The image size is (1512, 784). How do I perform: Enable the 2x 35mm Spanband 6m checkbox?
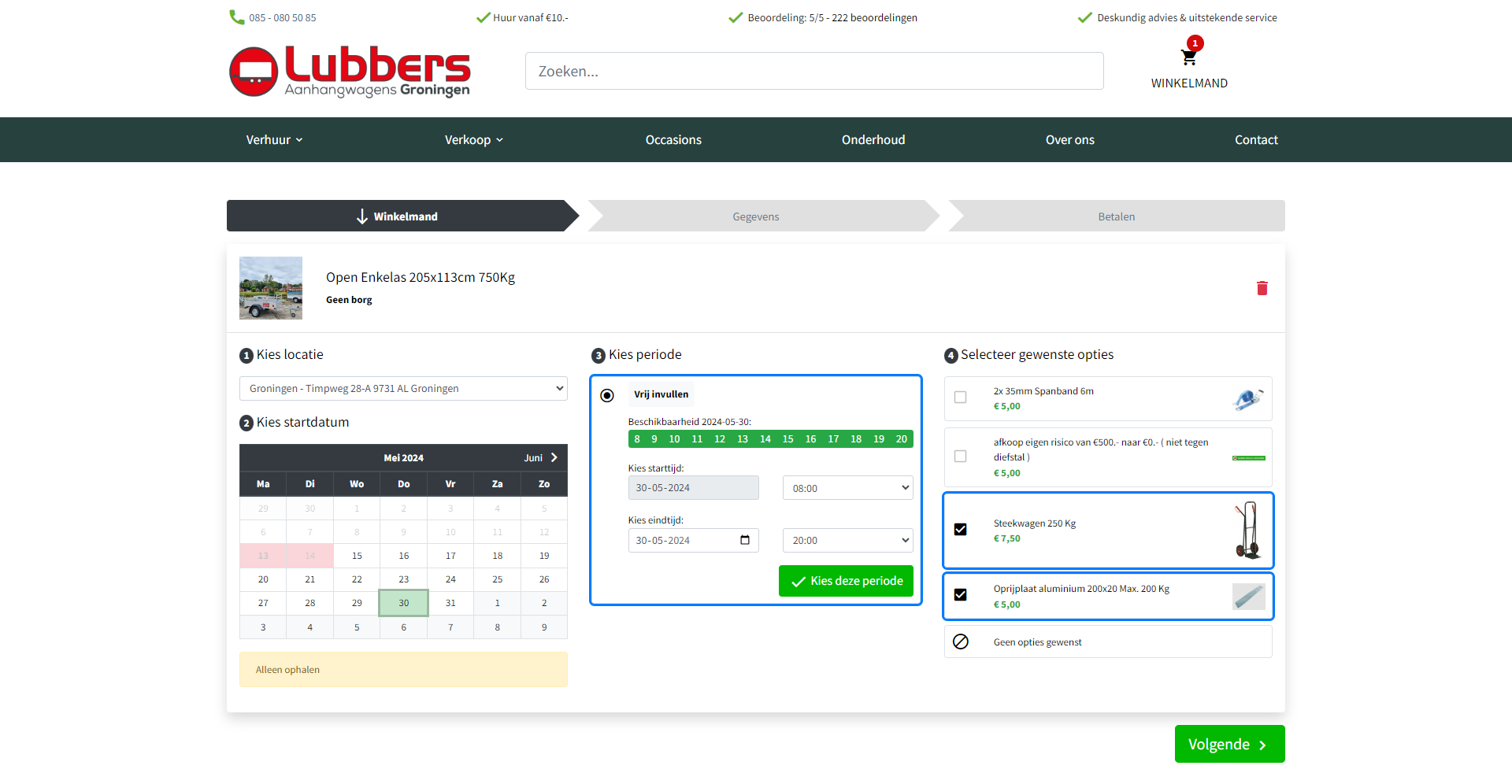[x=961, y=398]
